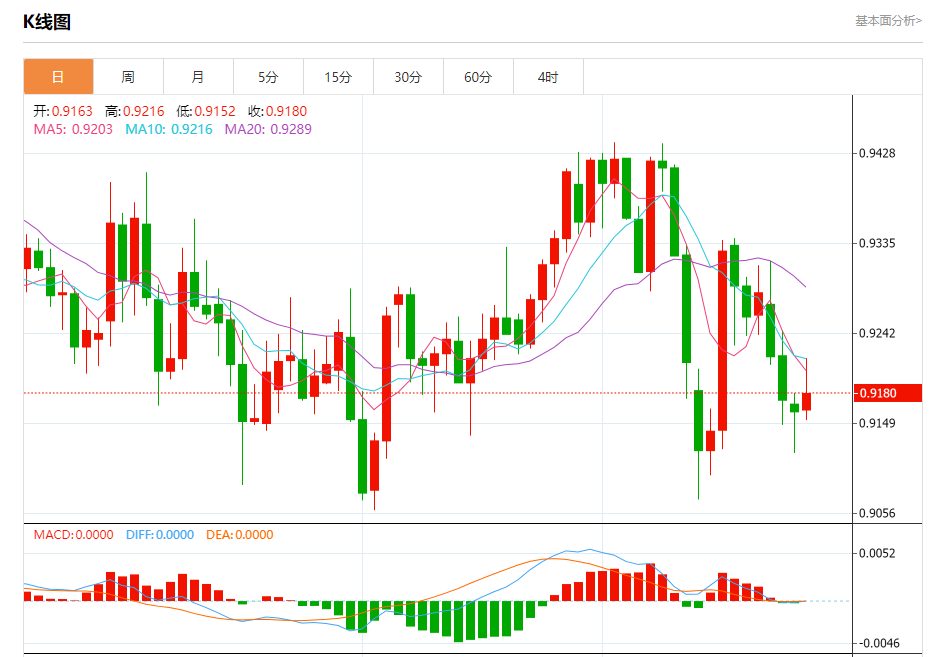The image size is (936, 657).
Task: Open the 30分 interval tab
Action: (408, 76)
